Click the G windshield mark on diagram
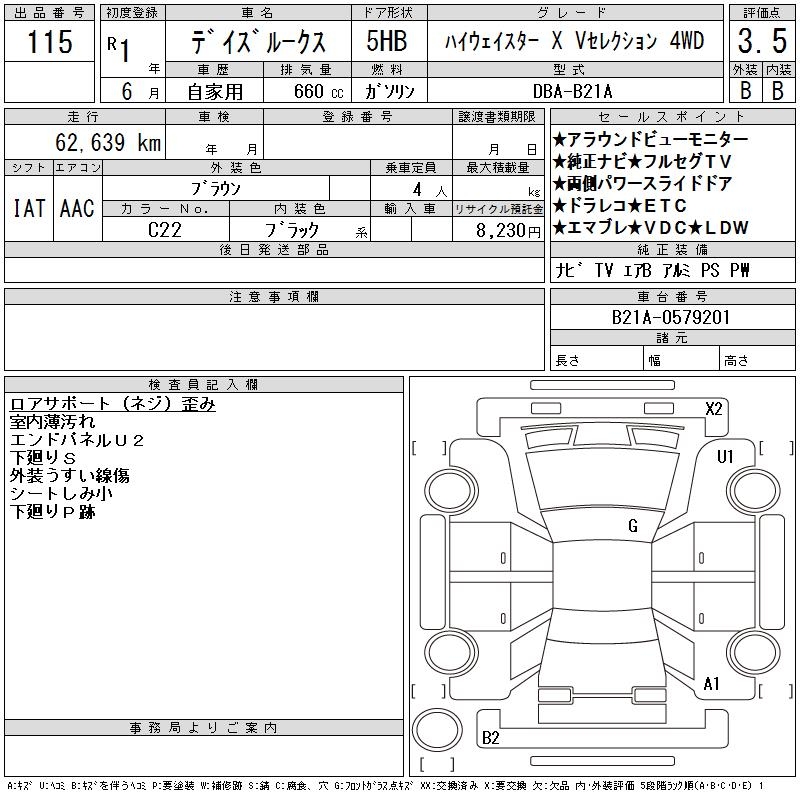800x800 pixels. point(633,526)
